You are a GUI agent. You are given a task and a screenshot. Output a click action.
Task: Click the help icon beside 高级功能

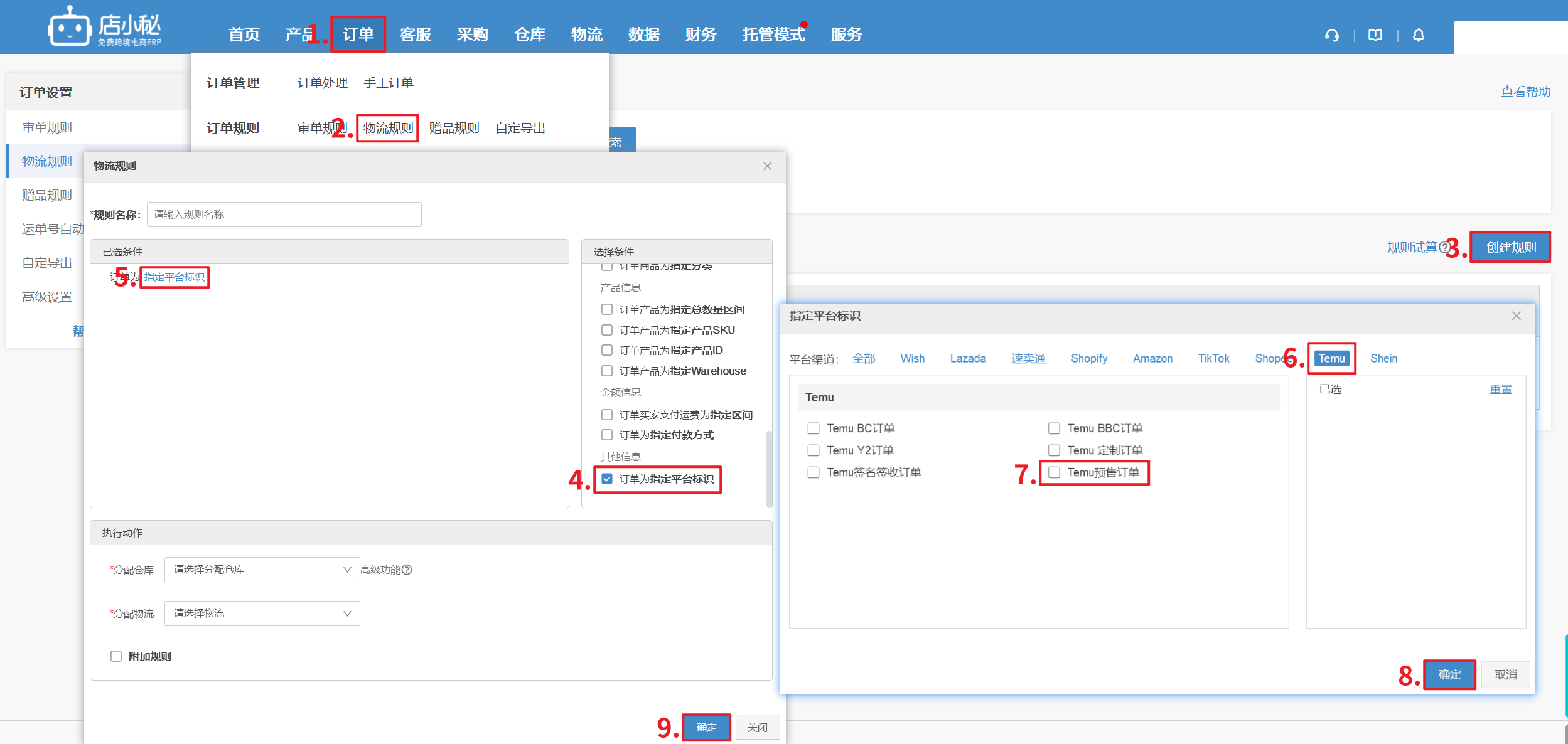tap(407, 570)
